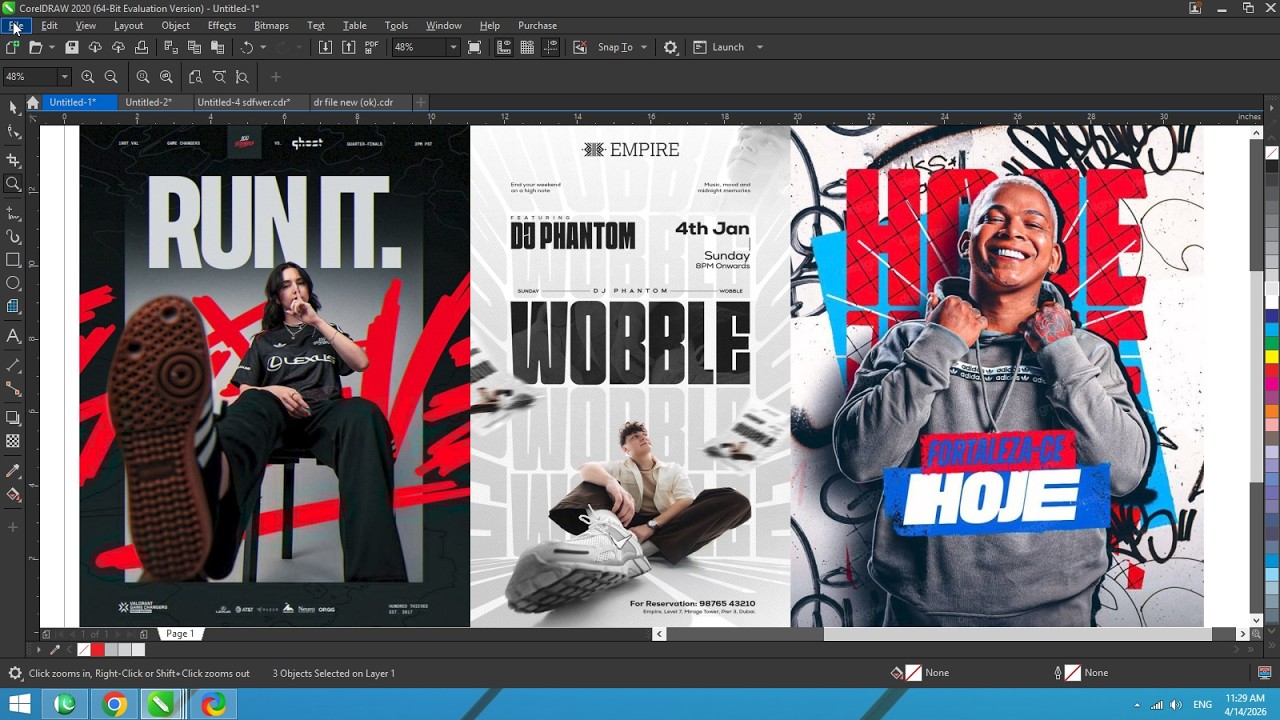1280x720 pixels.
Task: Click the Publish to PDF icon
Action: coord(372,47)
